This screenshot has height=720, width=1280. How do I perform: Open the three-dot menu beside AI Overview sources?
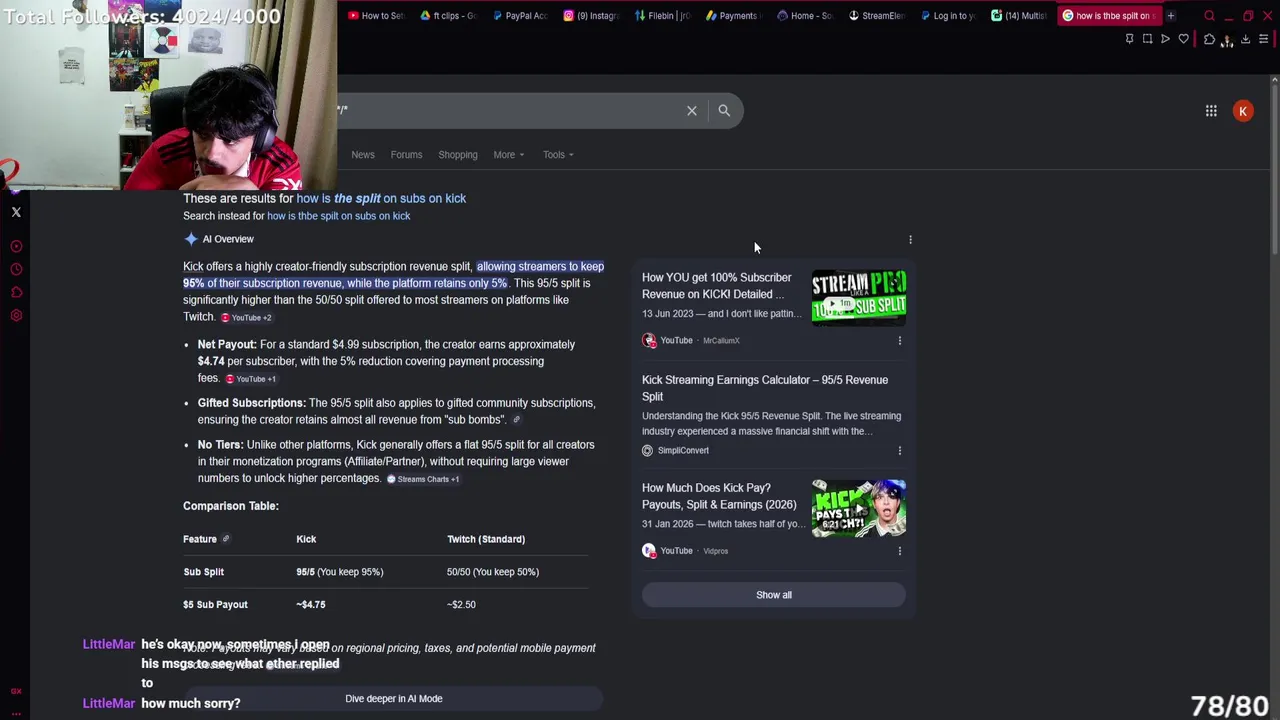pos(910,239)
